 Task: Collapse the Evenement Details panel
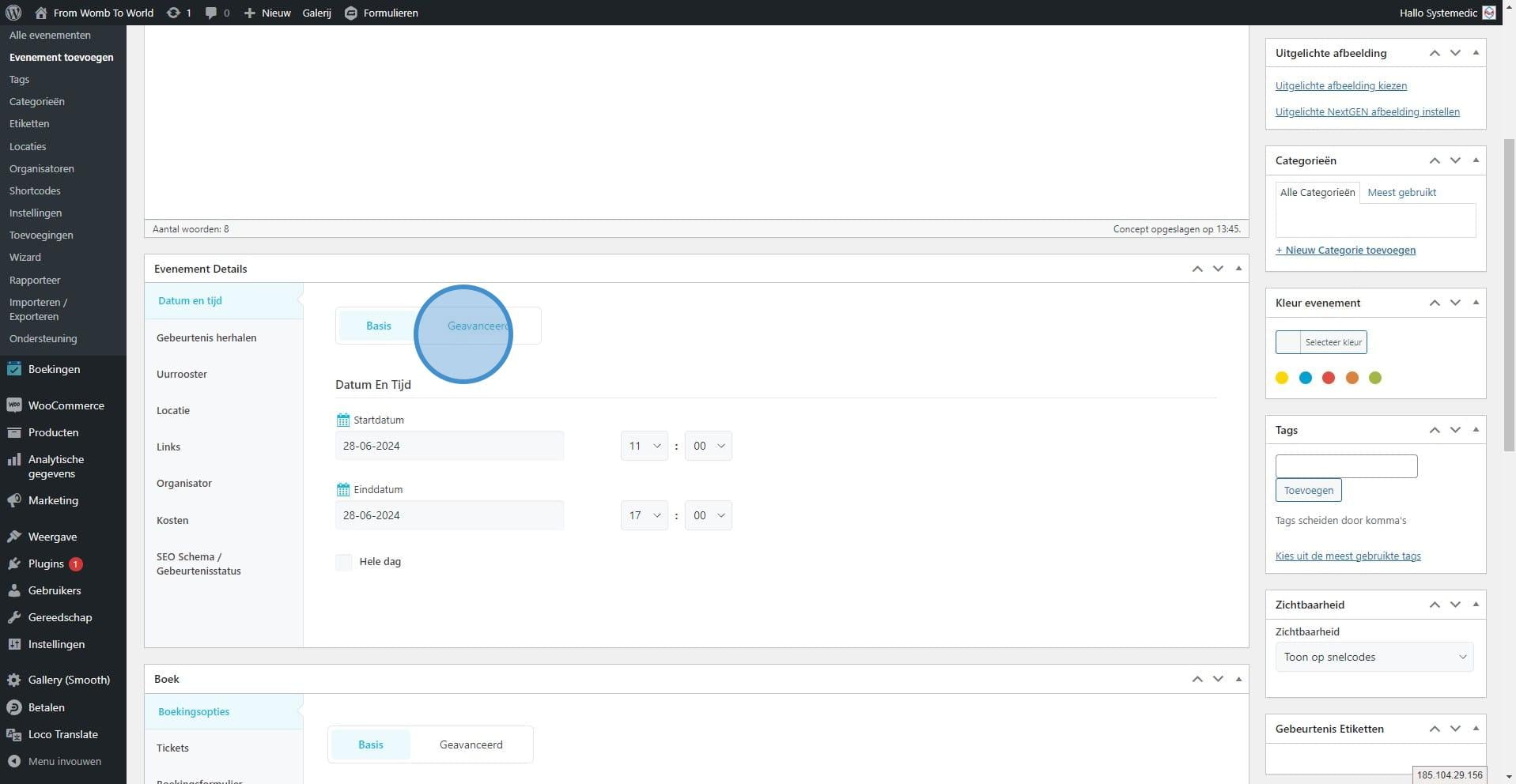(x=1238, y=269)
